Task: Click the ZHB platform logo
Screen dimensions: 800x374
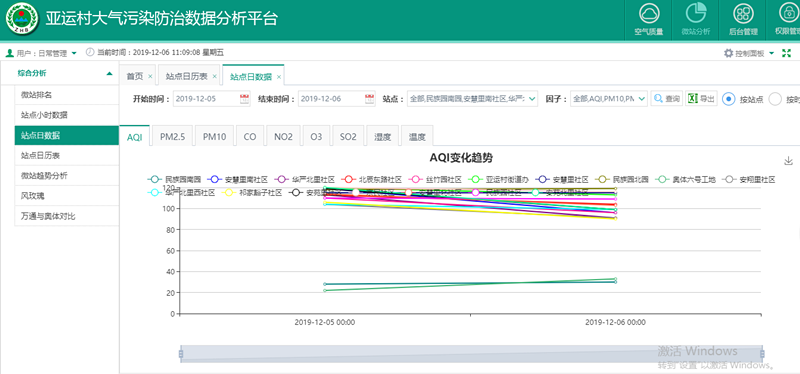Action: click(x=21, y=20)
